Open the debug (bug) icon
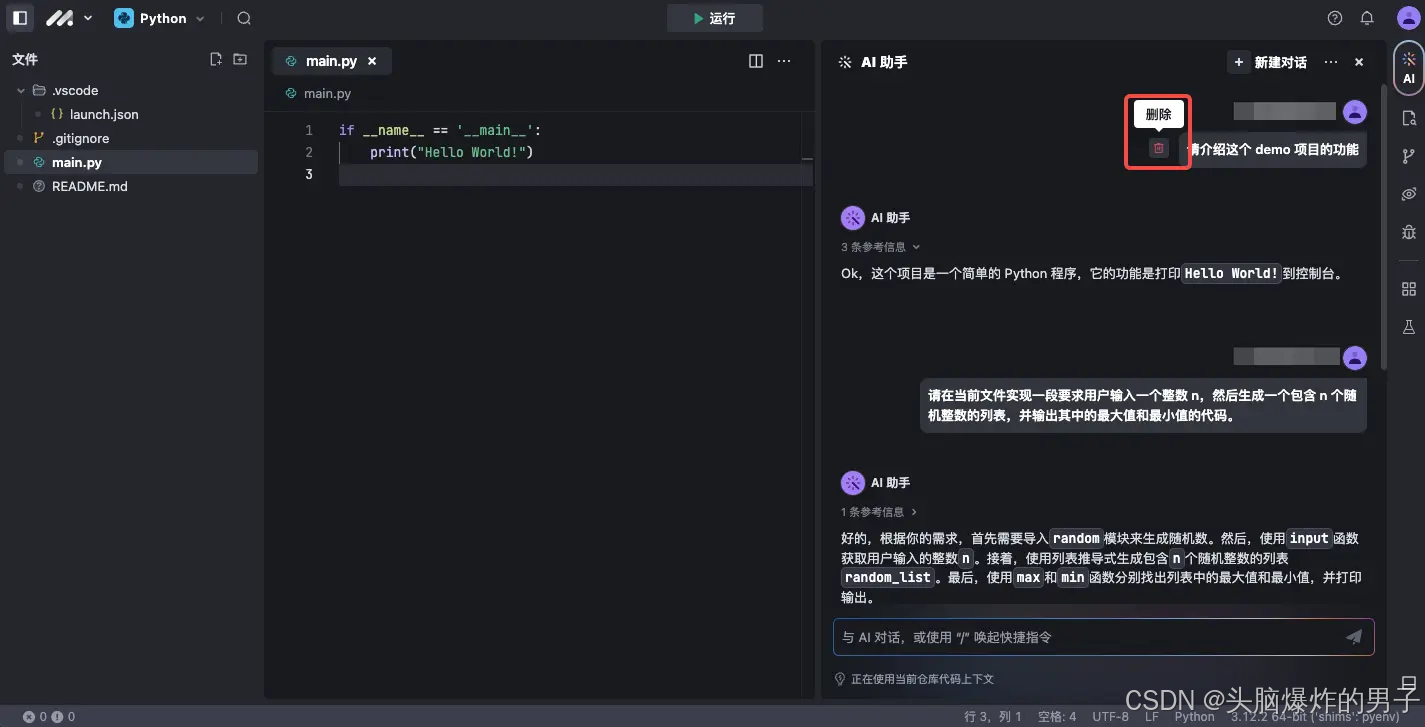Image resolution: width=1425 pixels, height=727 pixels. (x=1410, y=231)
